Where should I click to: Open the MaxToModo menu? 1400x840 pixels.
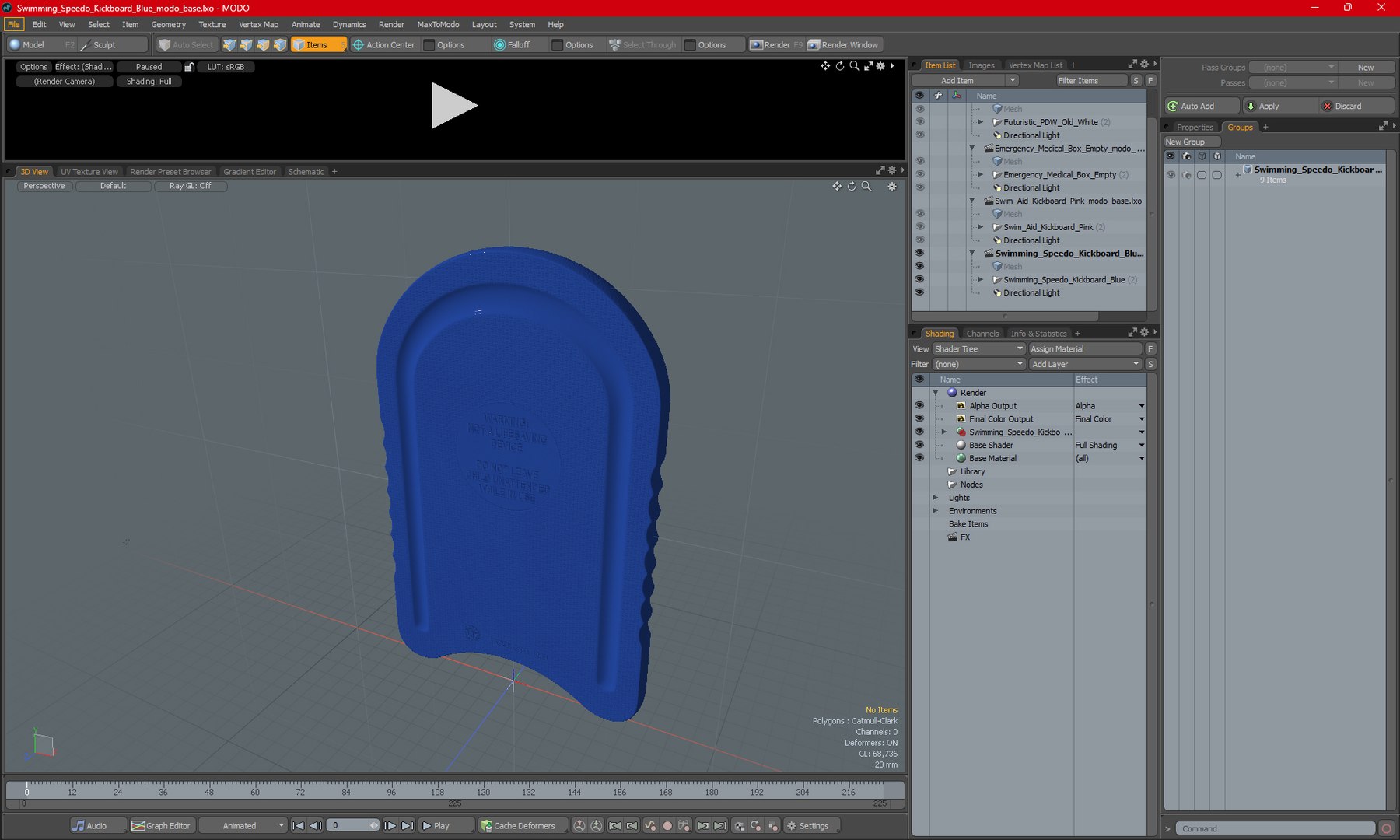point(438,24)
